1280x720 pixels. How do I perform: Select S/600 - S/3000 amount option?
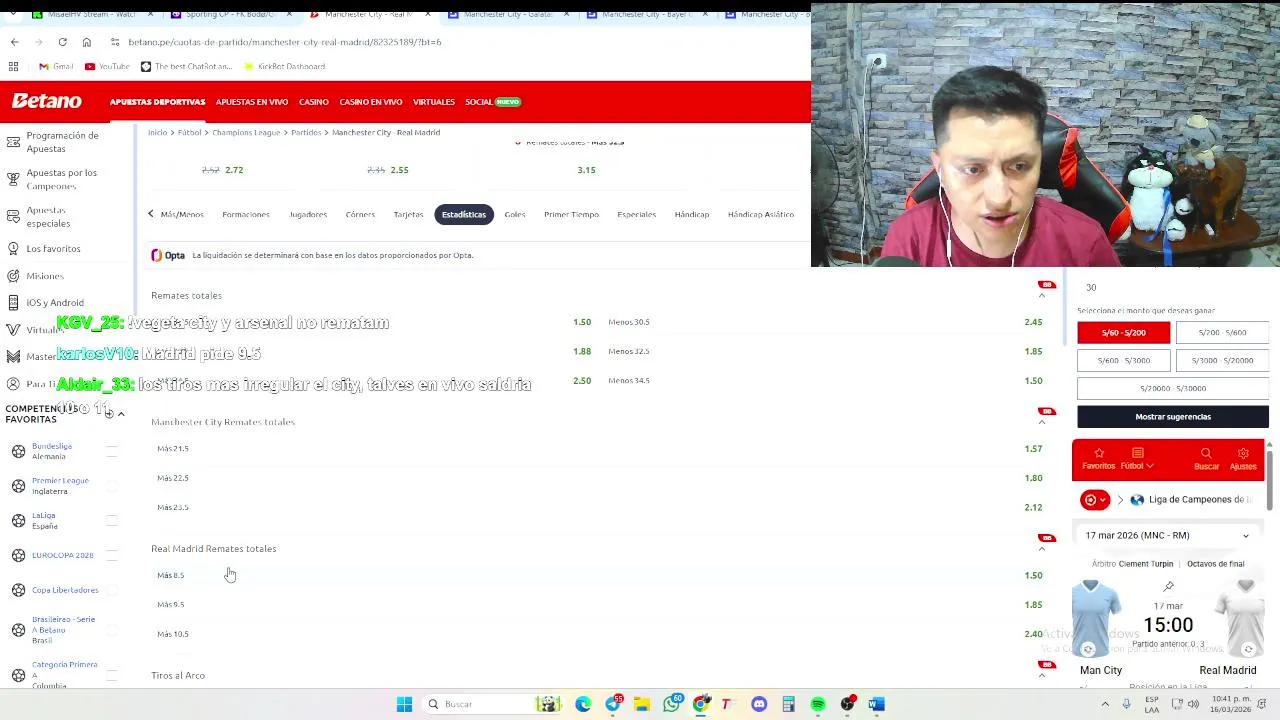1123,360
